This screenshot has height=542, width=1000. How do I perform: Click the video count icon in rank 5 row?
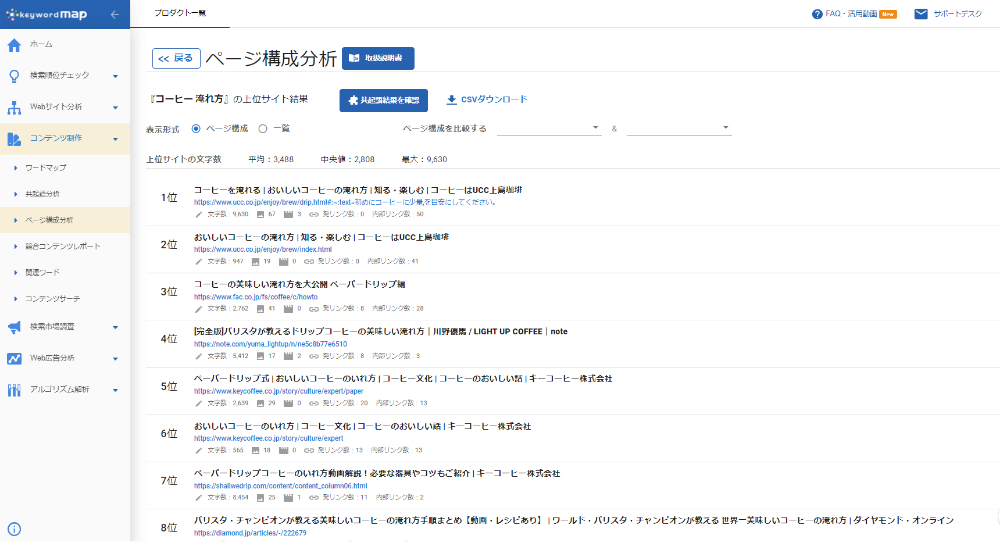click(x=288, y=404)
